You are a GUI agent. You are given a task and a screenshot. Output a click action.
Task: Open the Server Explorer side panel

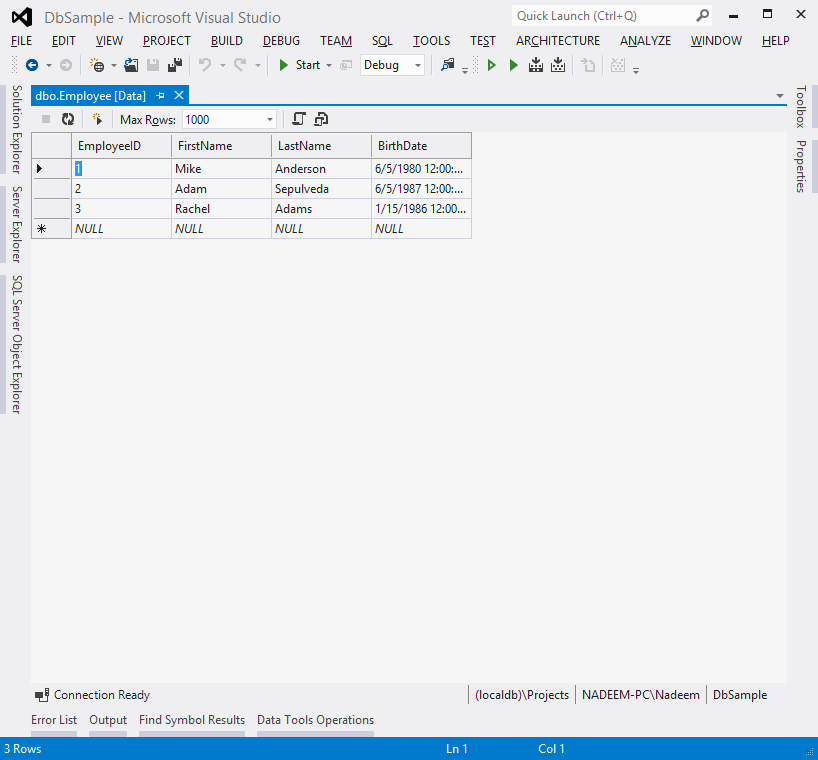coord(17,224)
